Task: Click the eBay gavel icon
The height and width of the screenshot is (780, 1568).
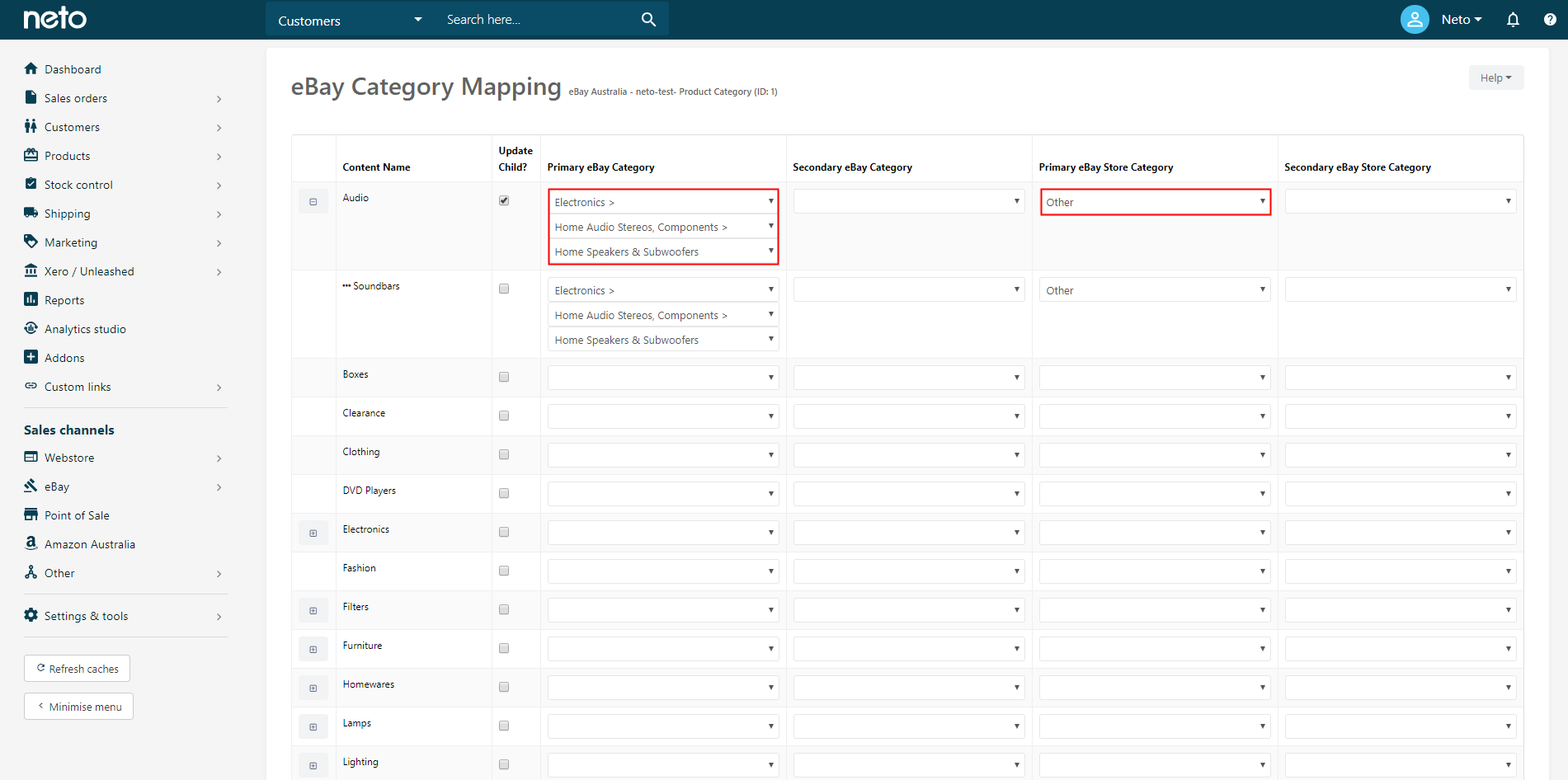Action: point(31,486)
